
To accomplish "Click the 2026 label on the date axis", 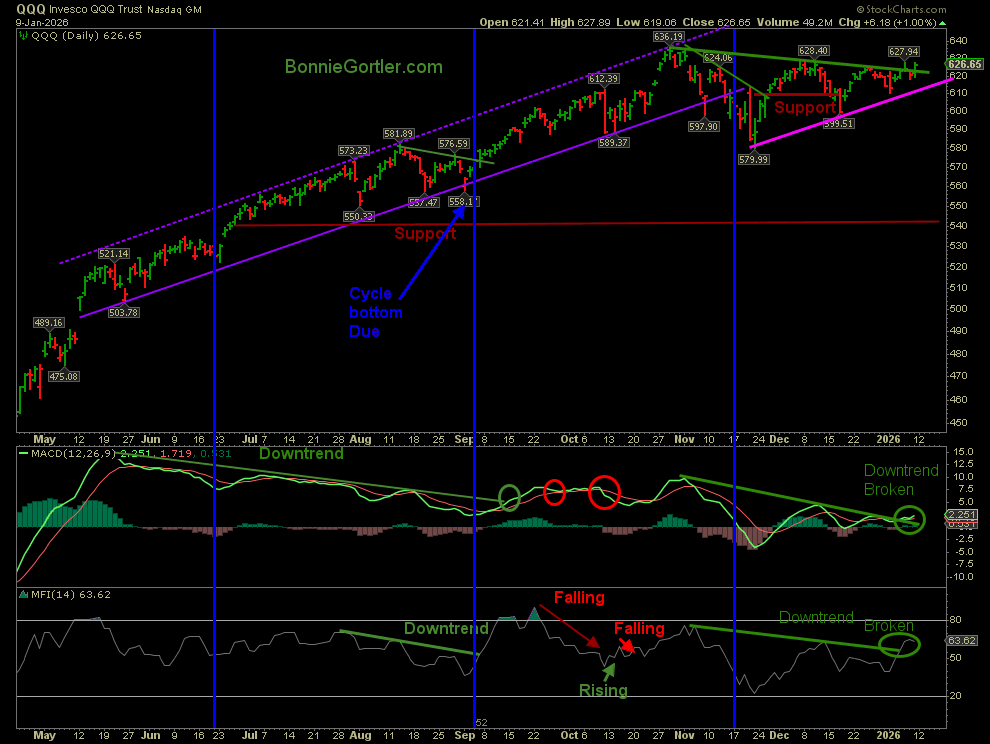I will coord(888,439).
